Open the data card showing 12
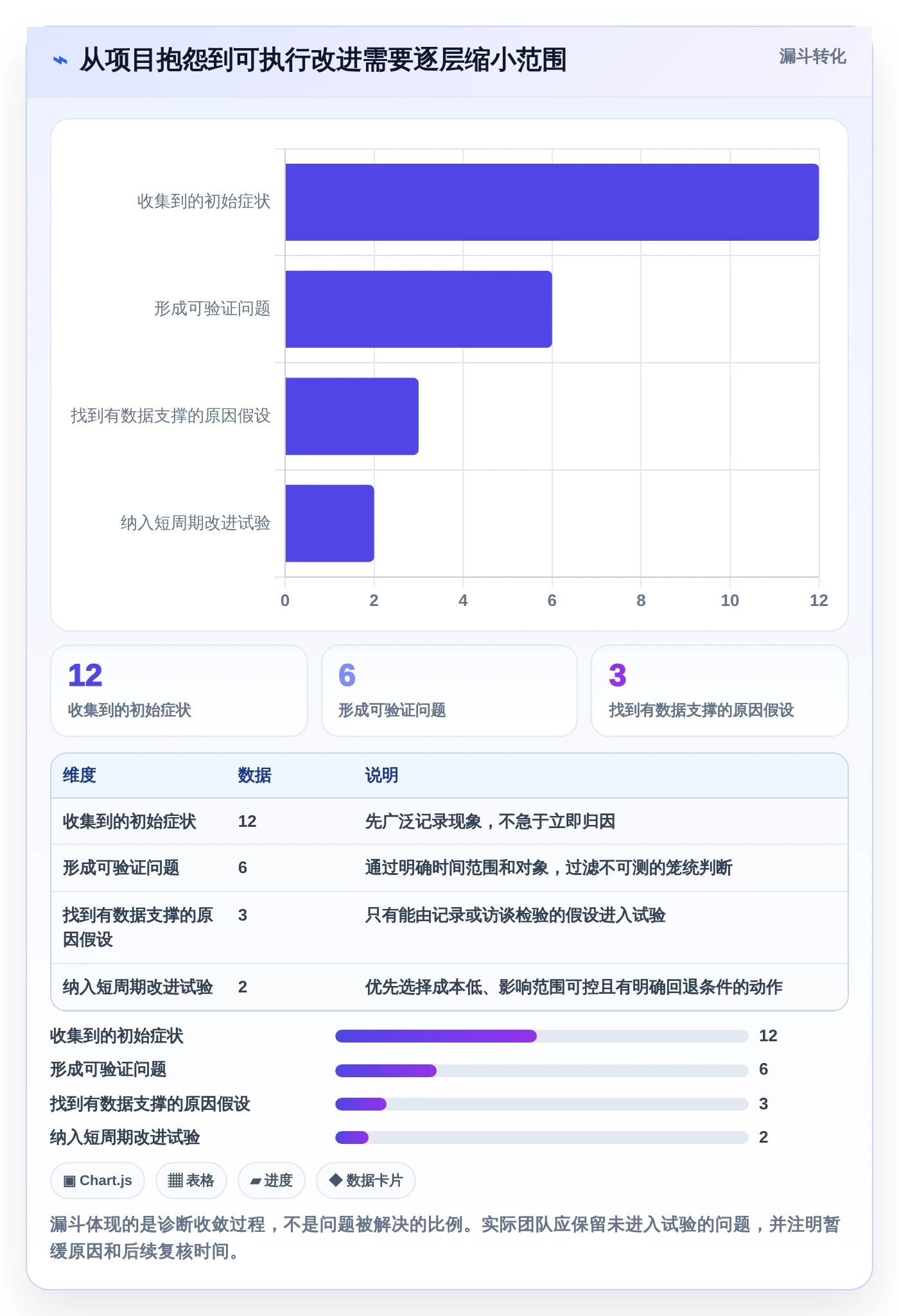Screen dimensions: 899x1316 click(179, 691)
